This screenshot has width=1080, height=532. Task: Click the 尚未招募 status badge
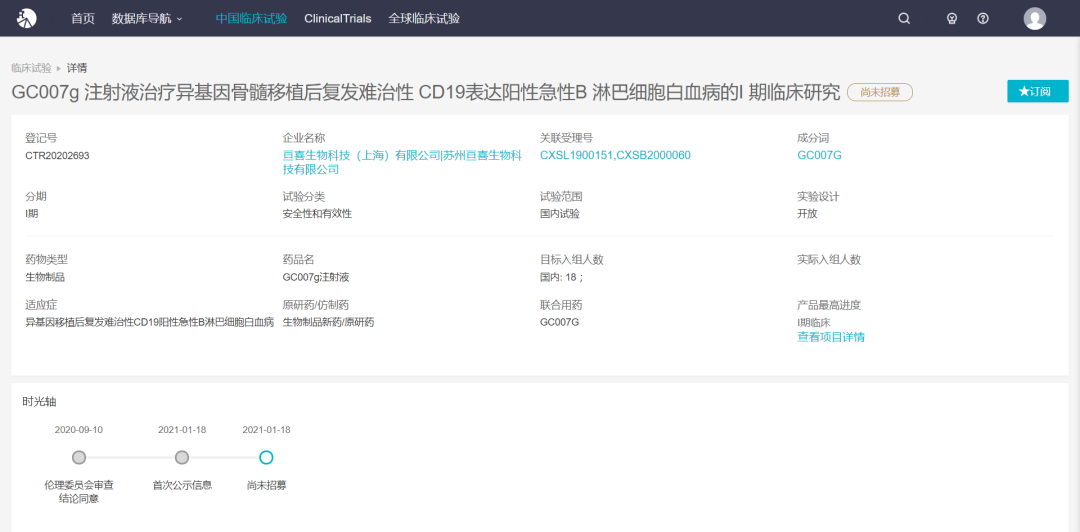click(x=880, y=92)
